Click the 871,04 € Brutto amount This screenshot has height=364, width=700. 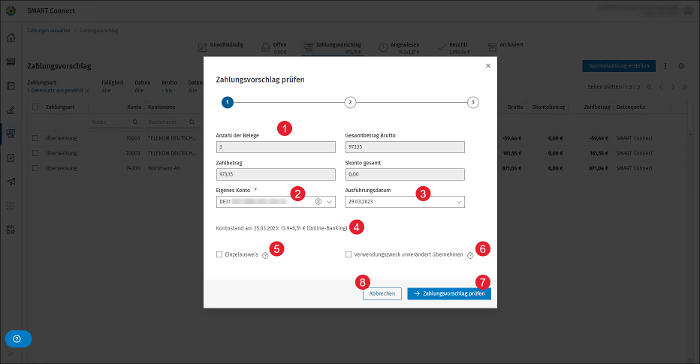pos(512,168)
